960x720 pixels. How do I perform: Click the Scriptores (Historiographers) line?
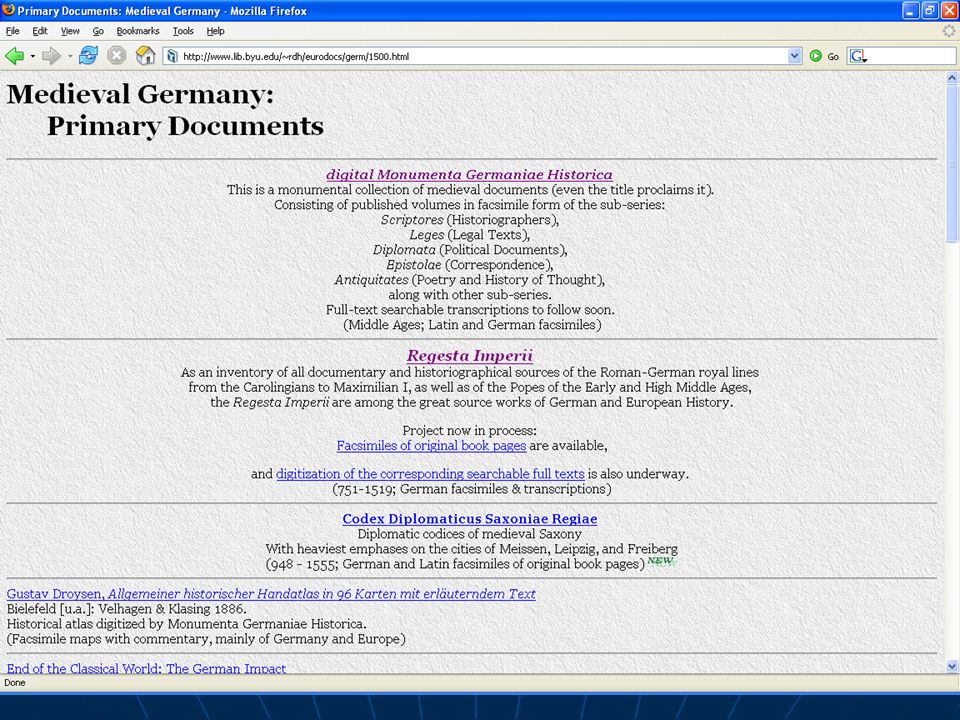click(x=470, y=220)
